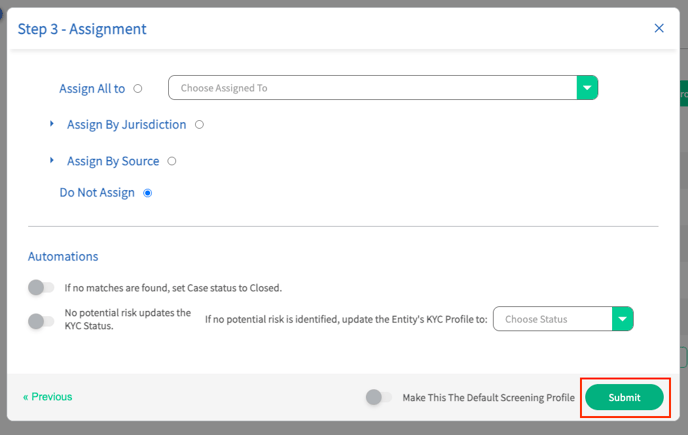This screenshot has height=435, width=688.
Task: Open the Choose Assigned To field
Action: click(383, 88)
